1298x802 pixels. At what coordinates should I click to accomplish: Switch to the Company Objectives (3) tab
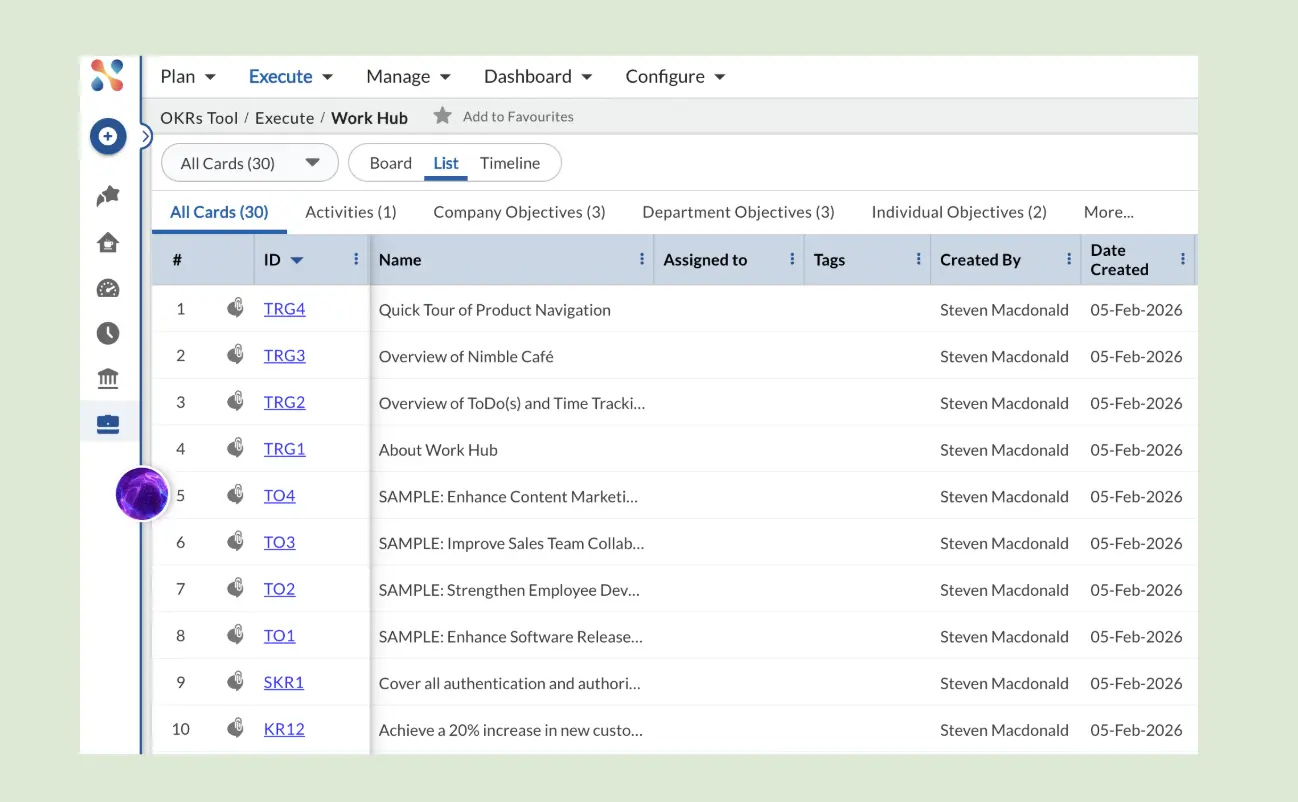(x=519, y=212)
